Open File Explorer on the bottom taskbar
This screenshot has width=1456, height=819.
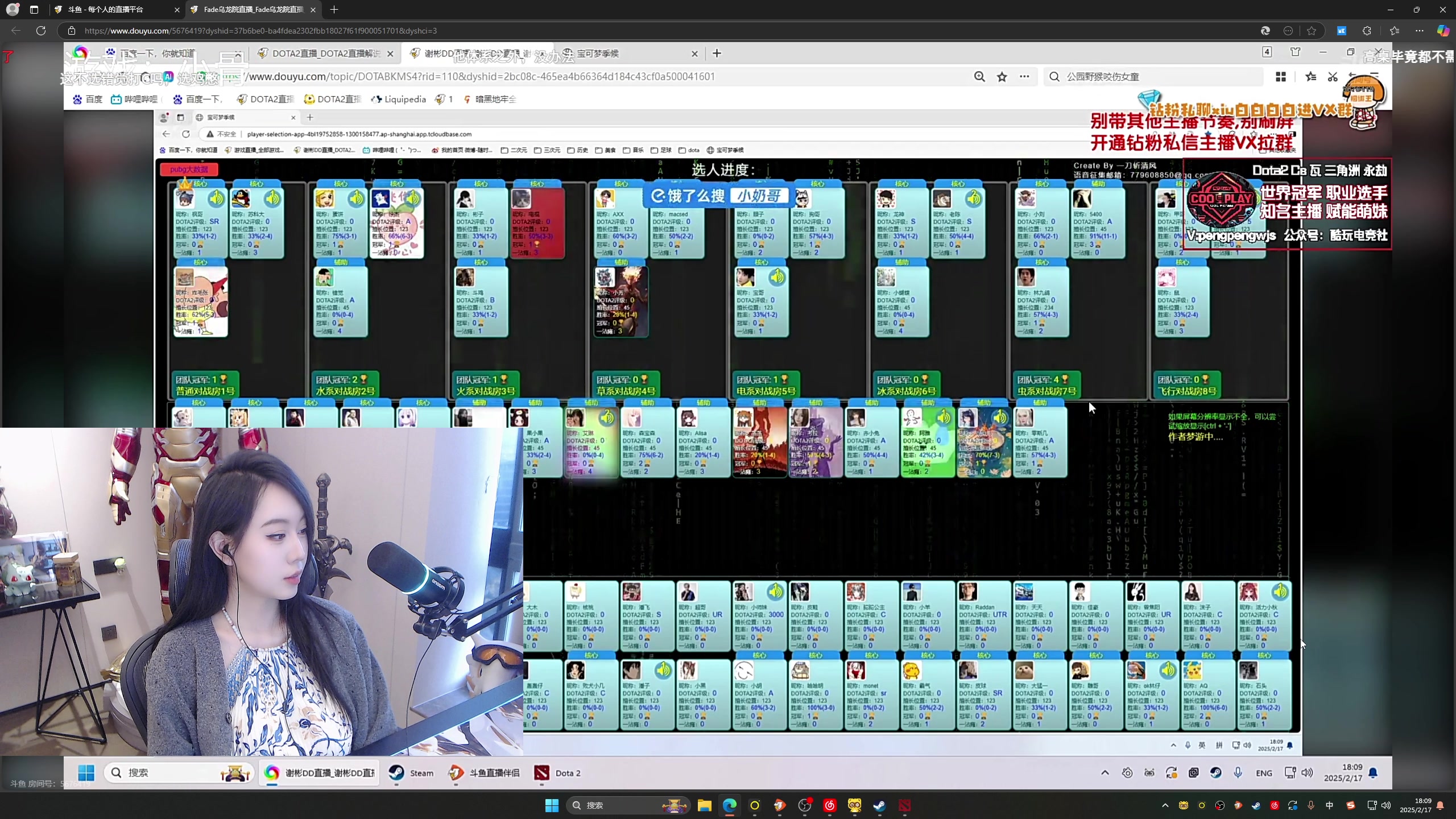pyautogui.click(x=705, y=805)
